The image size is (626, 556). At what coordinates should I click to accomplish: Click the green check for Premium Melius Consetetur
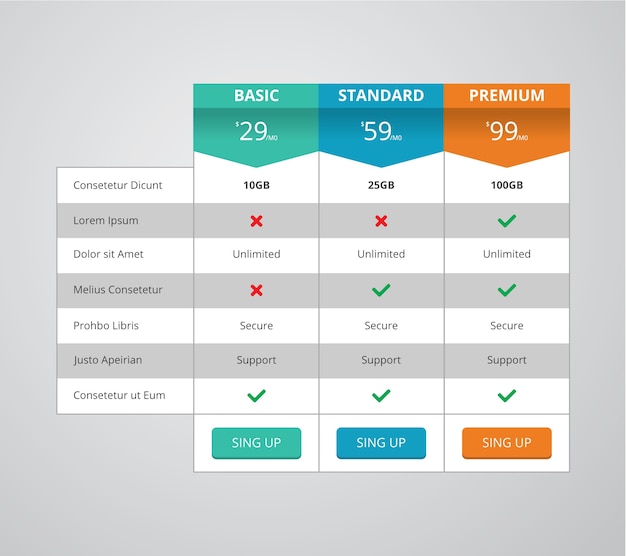click(507, 290)
